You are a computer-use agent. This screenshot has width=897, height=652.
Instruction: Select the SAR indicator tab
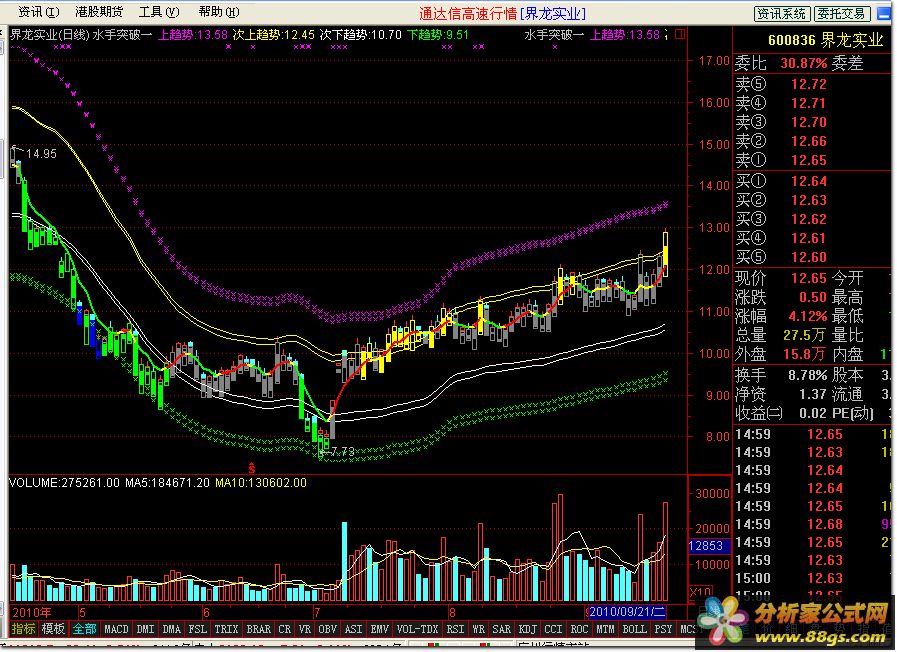(x=502, y=629)
